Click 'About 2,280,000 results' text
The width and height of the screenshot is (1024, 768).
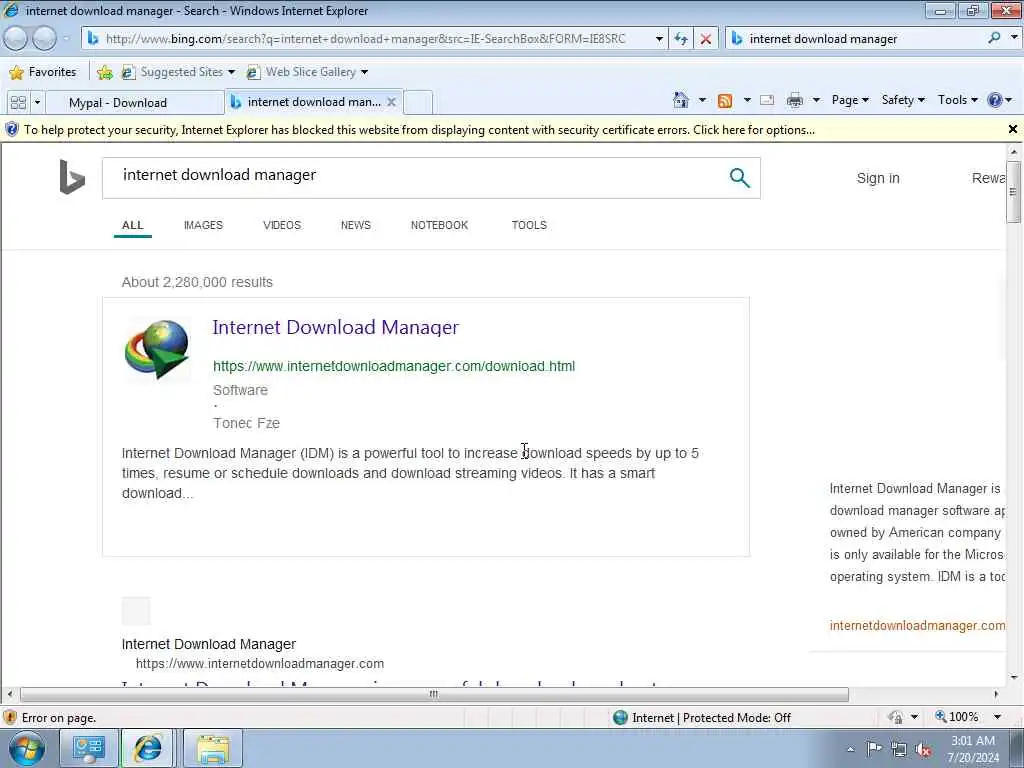click(197, 282)
